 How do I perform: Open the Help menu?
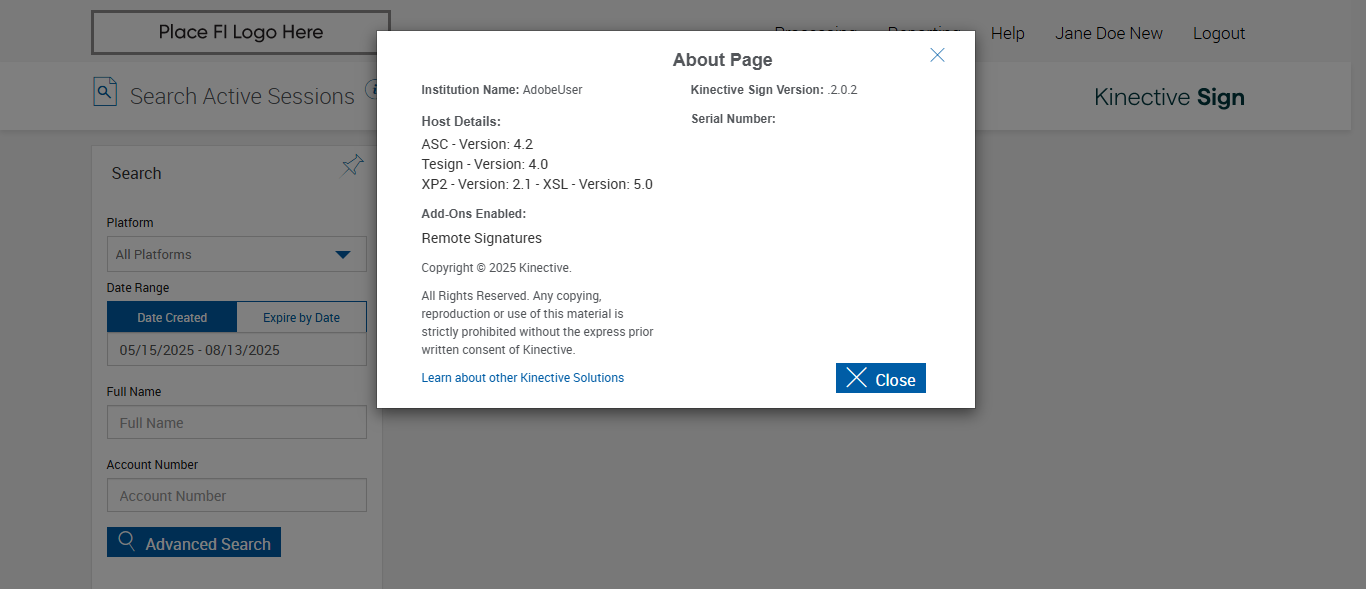(x=1008, y=33)
